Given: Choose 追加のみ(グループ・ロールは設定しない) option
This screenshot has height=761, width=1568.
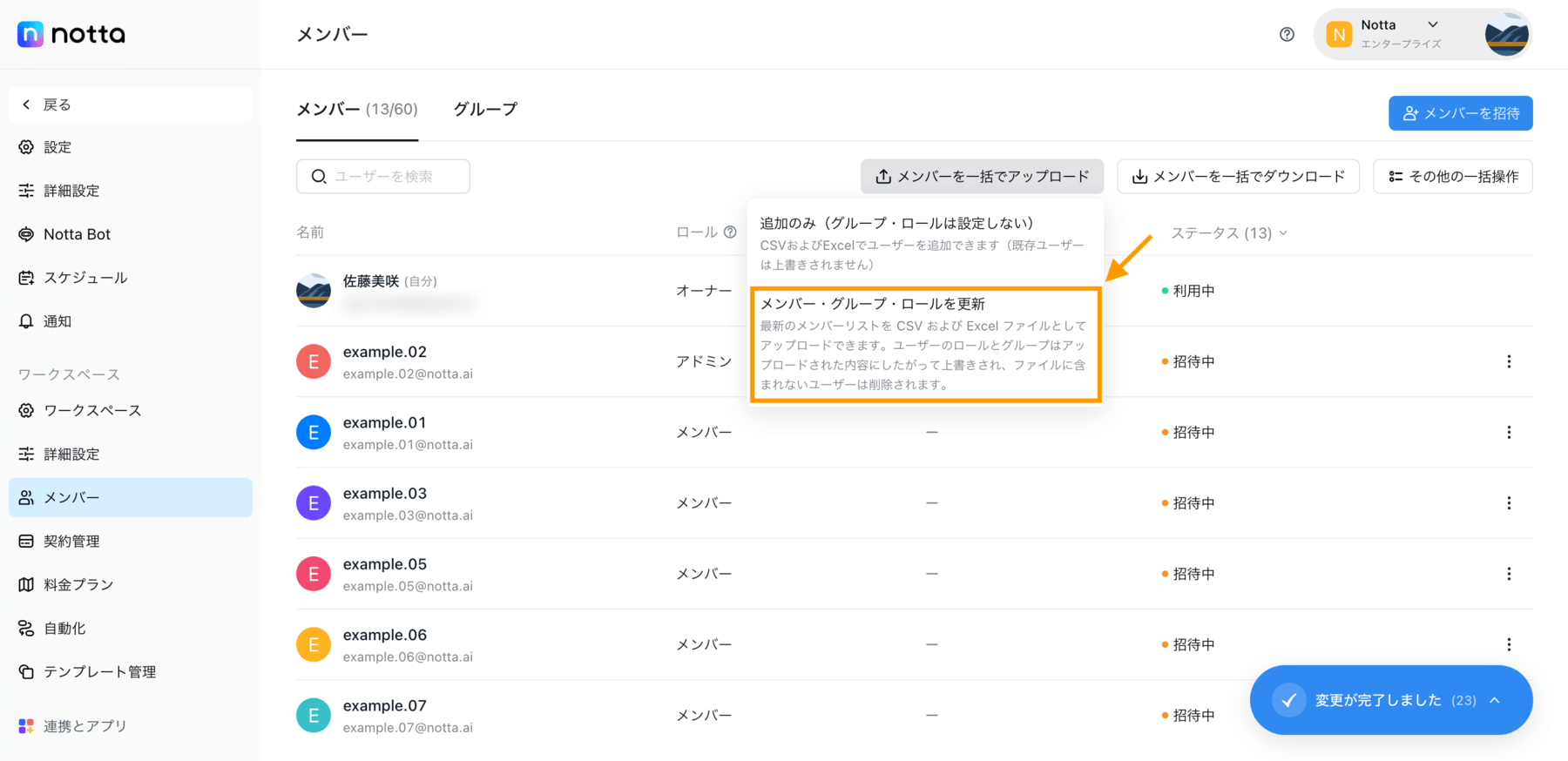Looking at the screenshot, I should coord(925,243).
